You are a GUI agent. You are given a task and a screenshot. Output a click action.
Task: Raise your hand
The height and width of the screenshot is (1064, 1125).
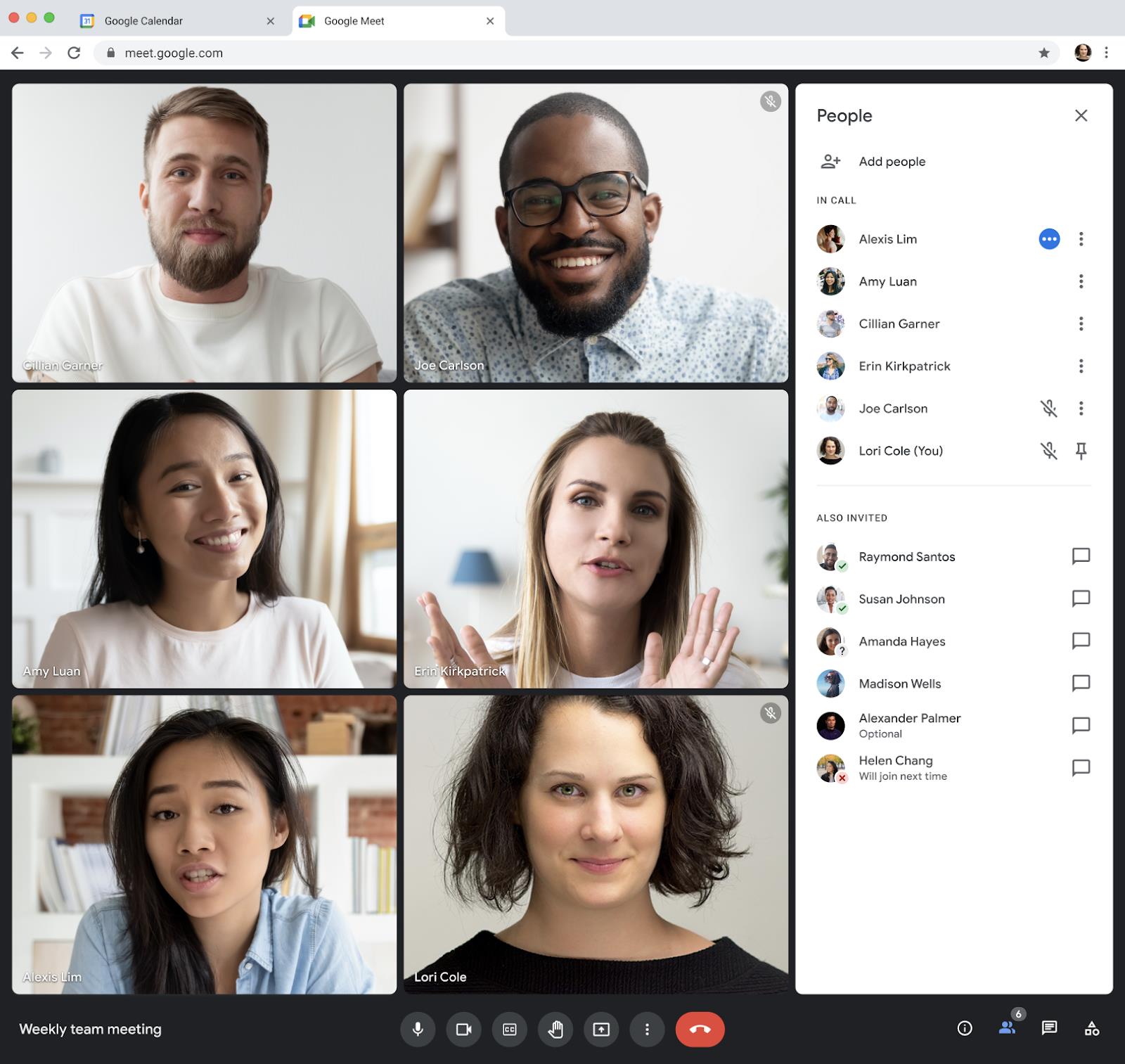pos(555,1029)
